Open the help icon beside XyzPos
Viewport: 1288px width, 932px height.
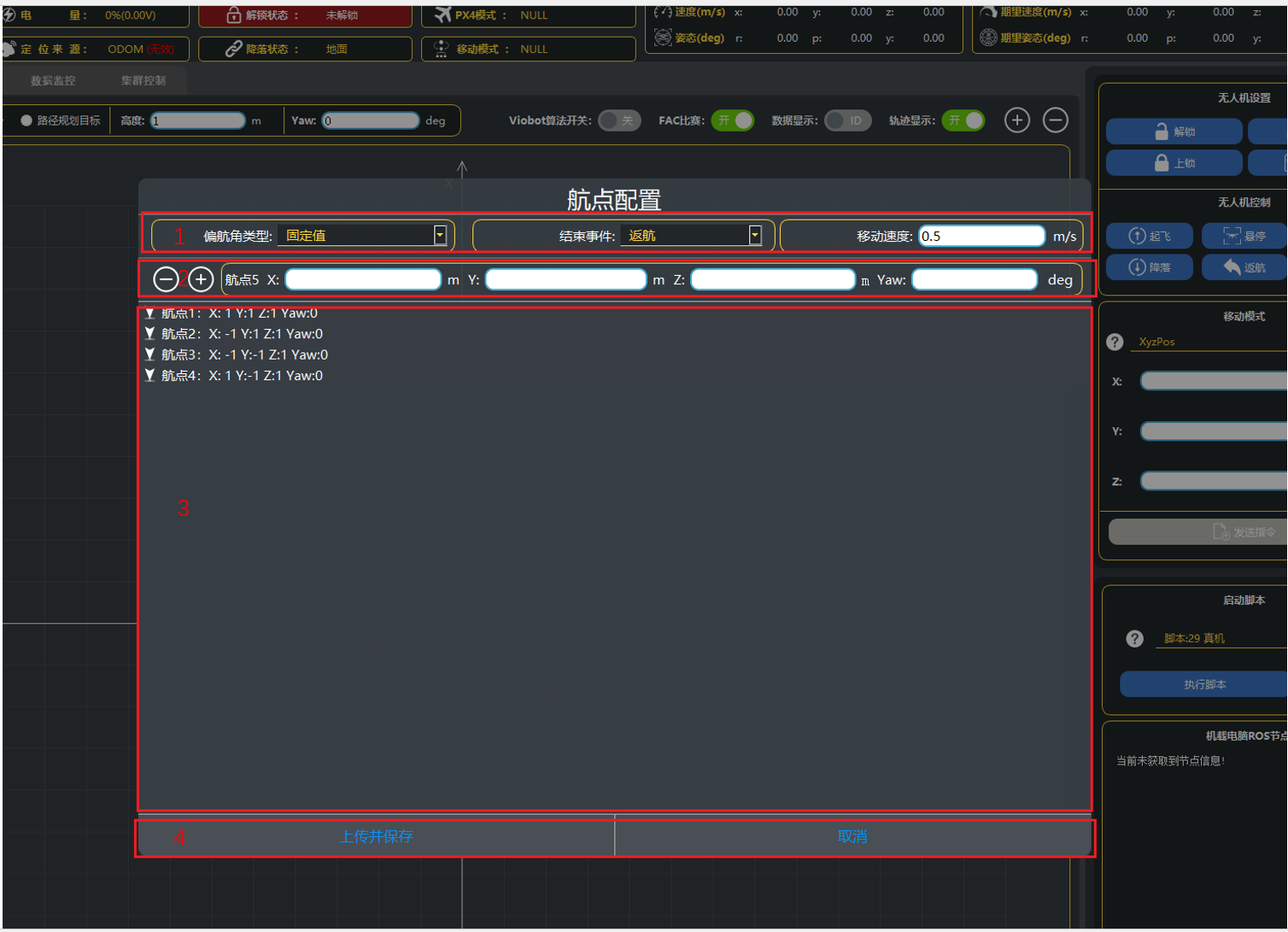pyautogui.click(x=1115, y=342)
